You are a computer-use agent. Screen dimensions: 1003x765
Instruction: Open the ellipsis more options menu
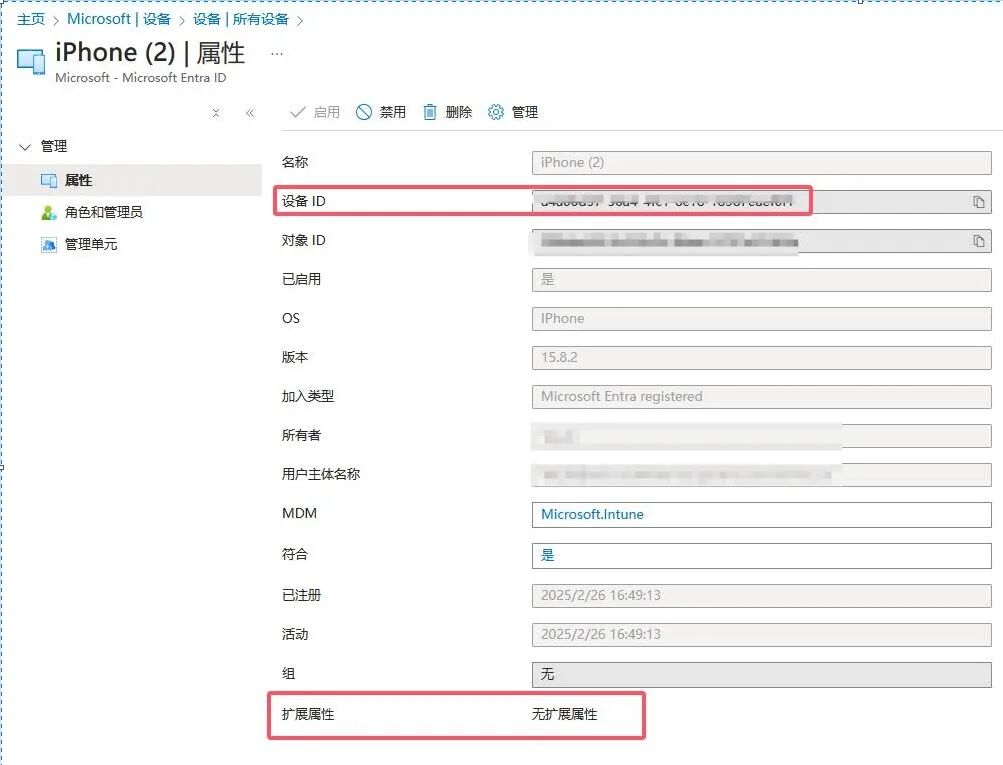(276, 54)
